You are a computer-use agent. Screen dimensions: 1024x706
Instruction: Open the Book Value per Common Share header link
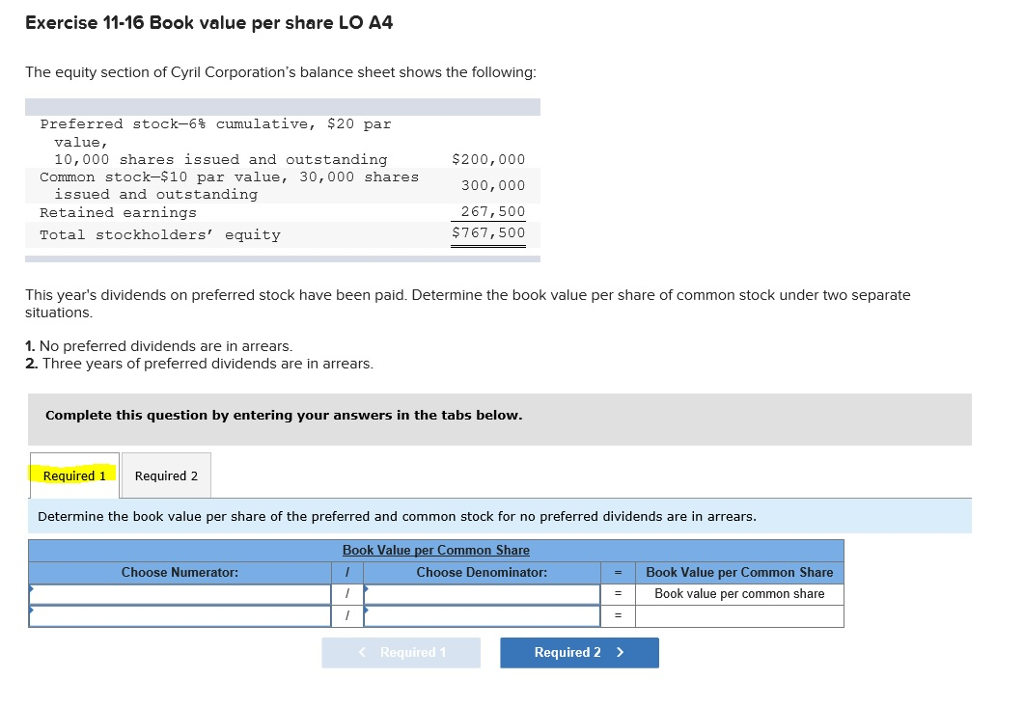point(435,550)
